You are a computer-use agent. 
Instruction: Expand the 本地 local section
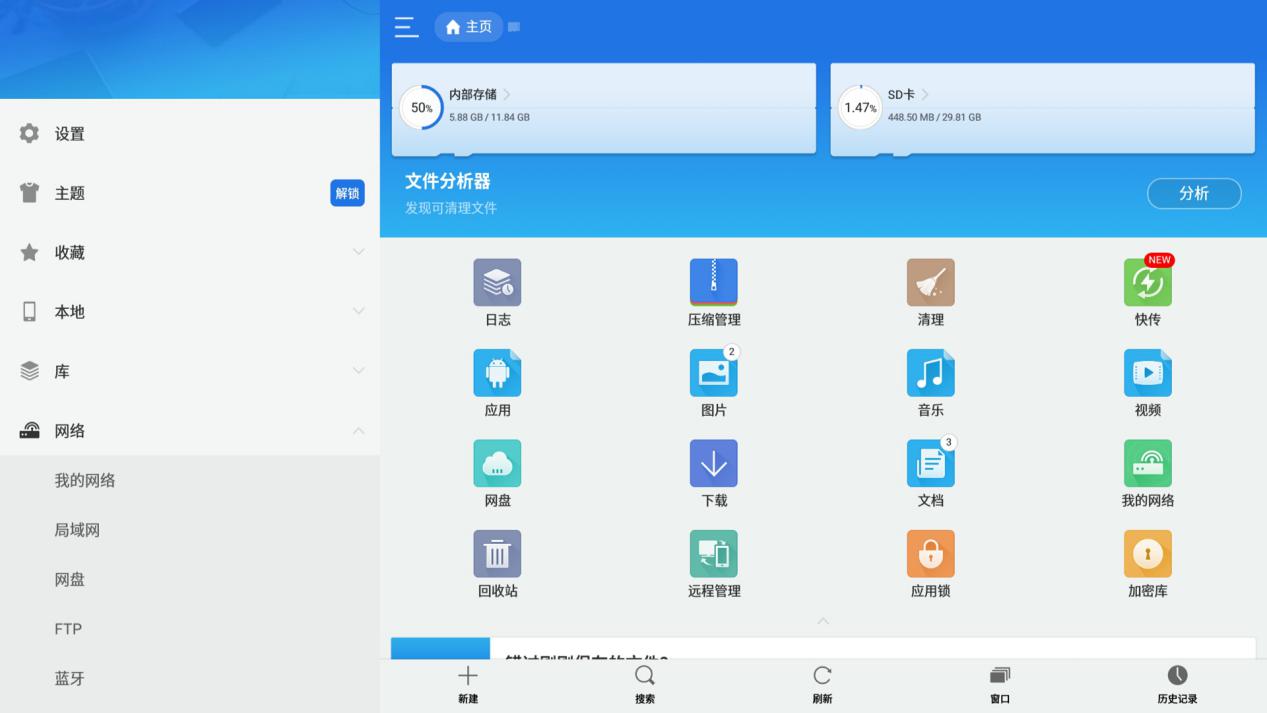[x=190, y=312]
